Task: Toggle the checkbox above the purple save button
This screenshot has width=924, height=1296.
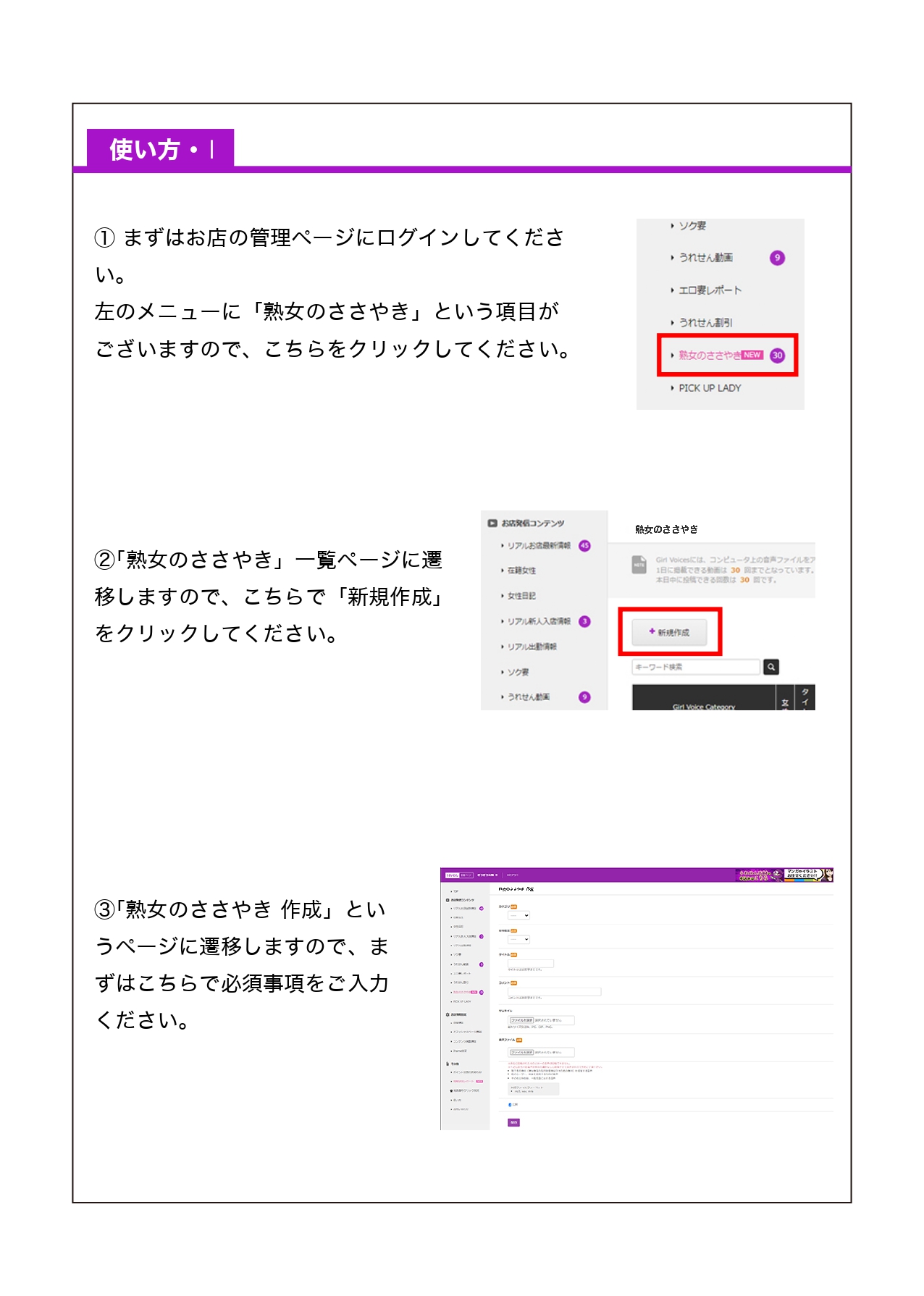Action: pyautogui.click(x=510, y=1105)
